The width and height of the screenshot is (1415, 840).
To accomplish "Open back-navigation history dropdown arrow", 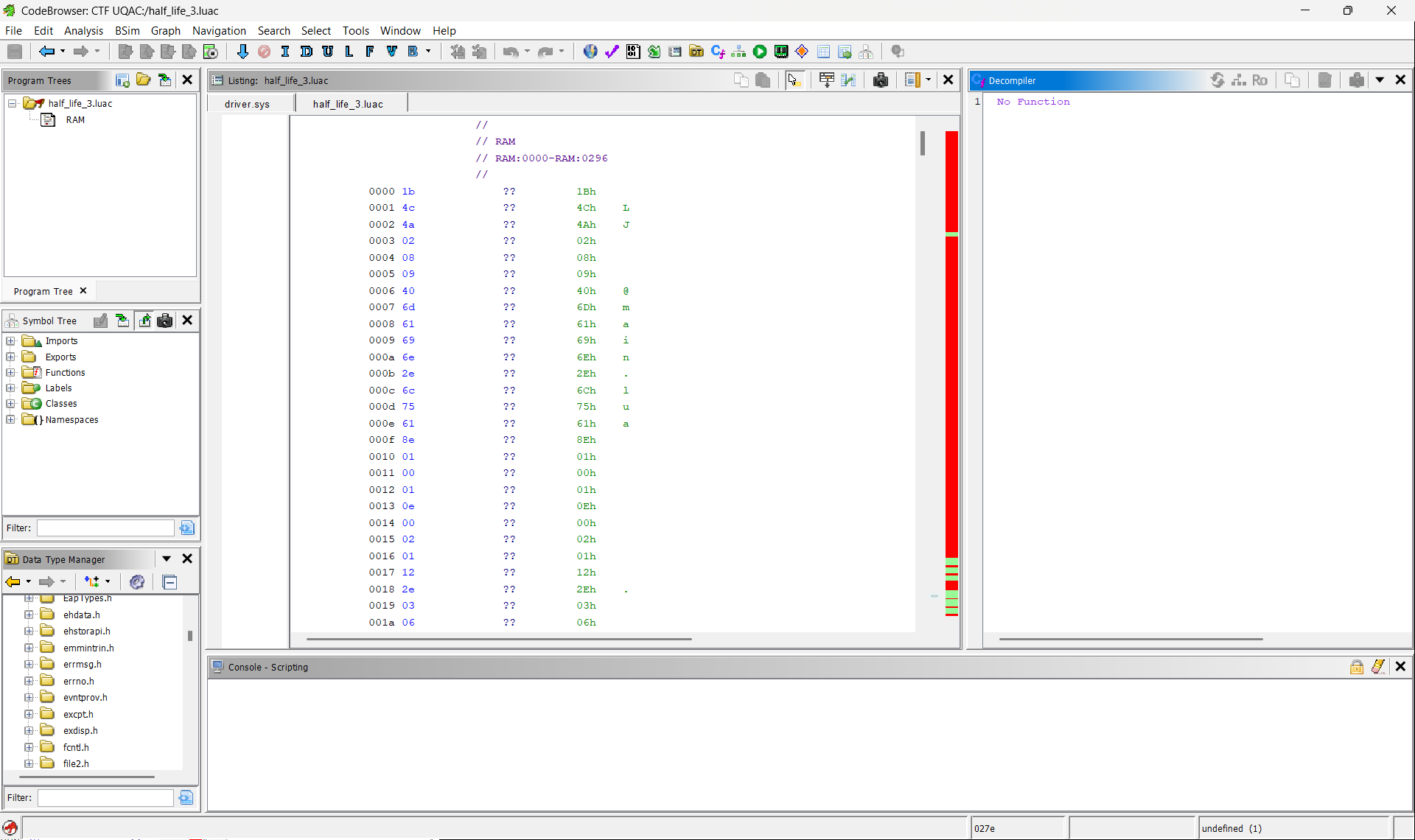I will point(63,52).
